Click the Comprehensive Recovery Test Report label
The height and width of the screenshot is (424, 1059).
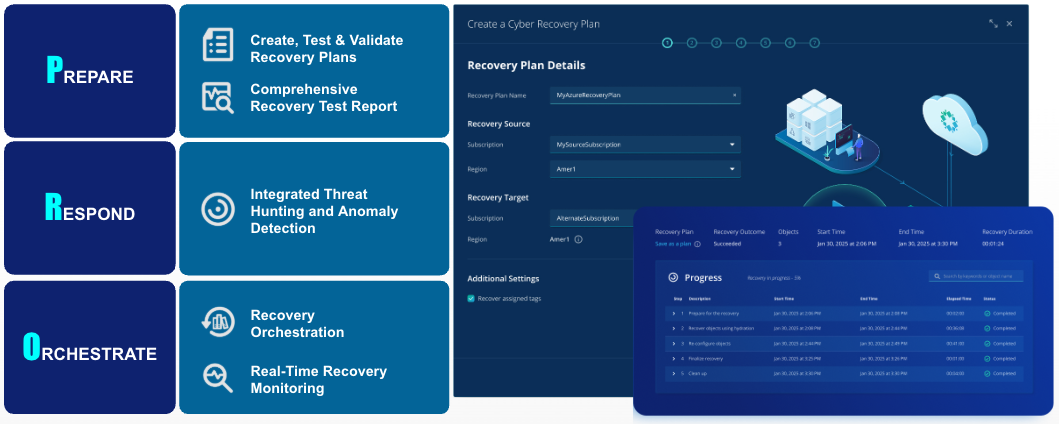pyautogui.click(x=324, y=98)
